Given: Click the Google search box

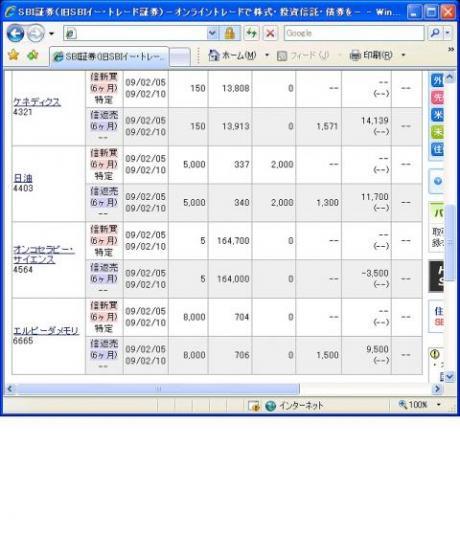Looking at the screenshot, I should click(354, 33).
